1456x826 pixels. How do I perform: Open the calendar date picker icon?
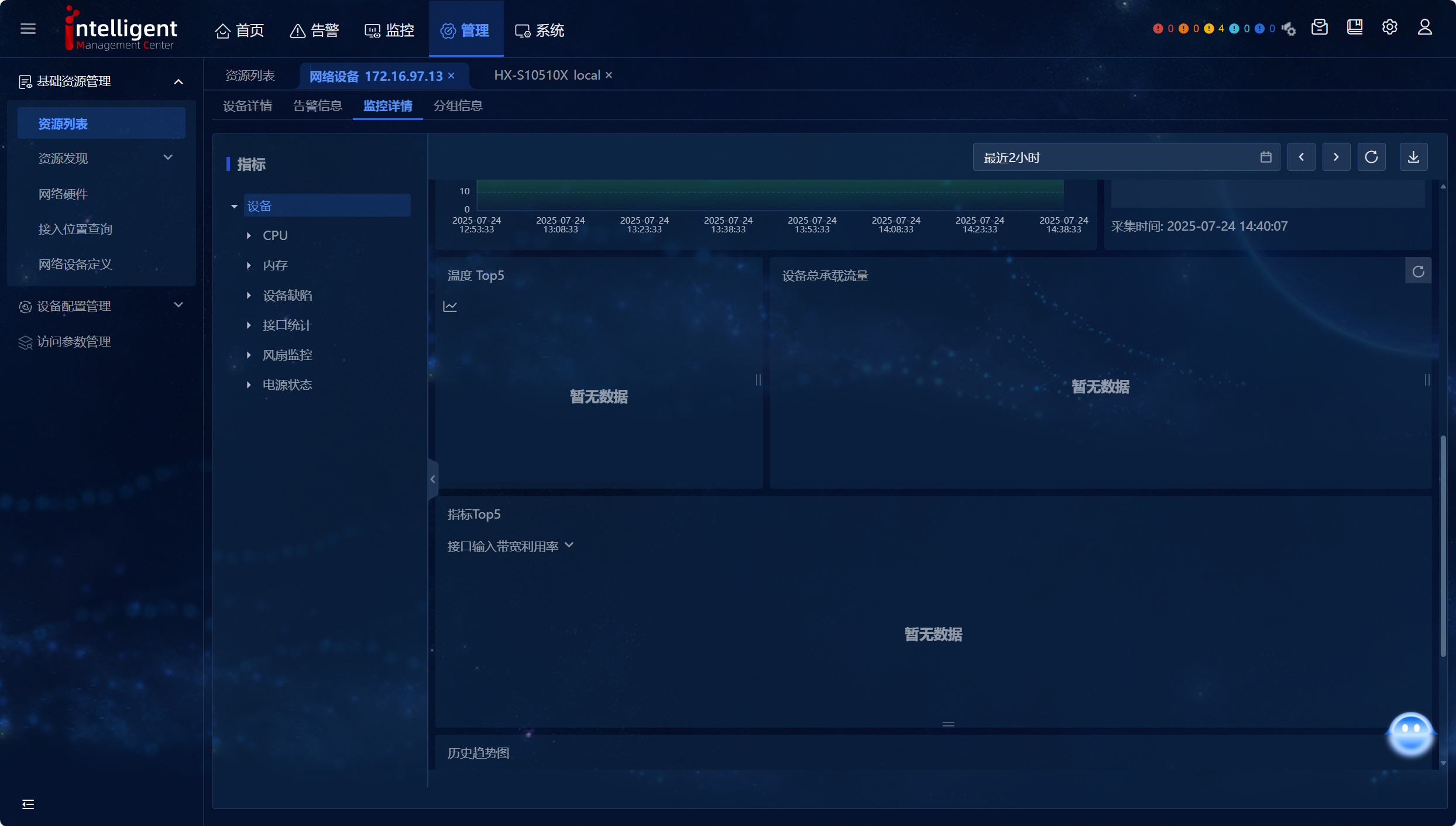[1266, 157]
